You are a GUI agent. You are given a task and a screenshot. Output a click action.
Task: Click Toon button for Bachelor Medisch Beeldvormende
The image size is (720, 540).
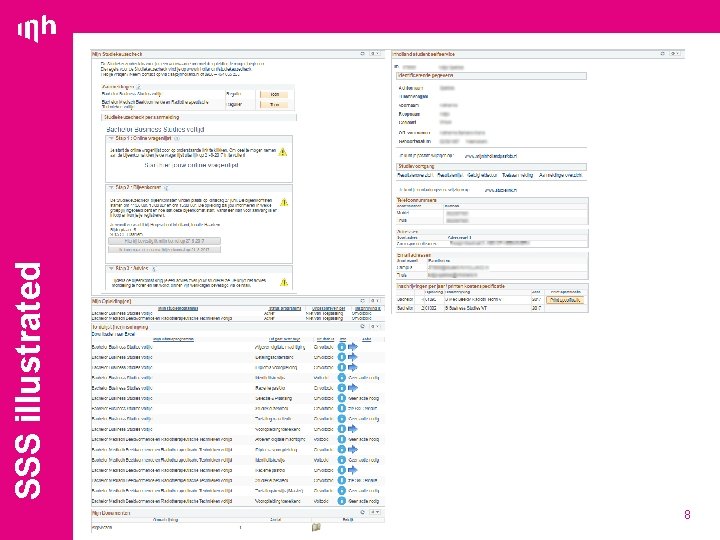pyautogui.click(x=274, y=105)
